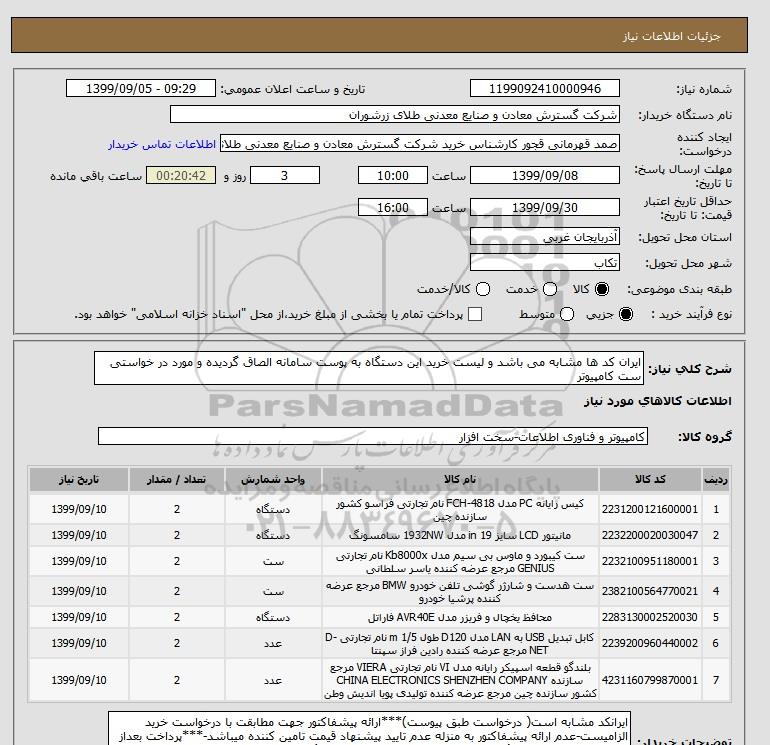The width and height of the screenshot is (770, 745).
Task: Toggle the اسناد خزانه اسلامی payment checkbox
Action: [x=475, y=314]
